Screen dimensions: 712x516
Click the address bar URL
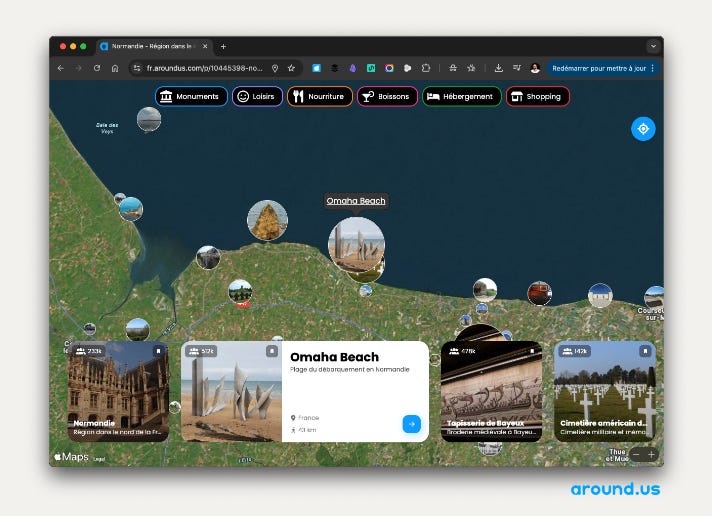click(x=204, y=68)
